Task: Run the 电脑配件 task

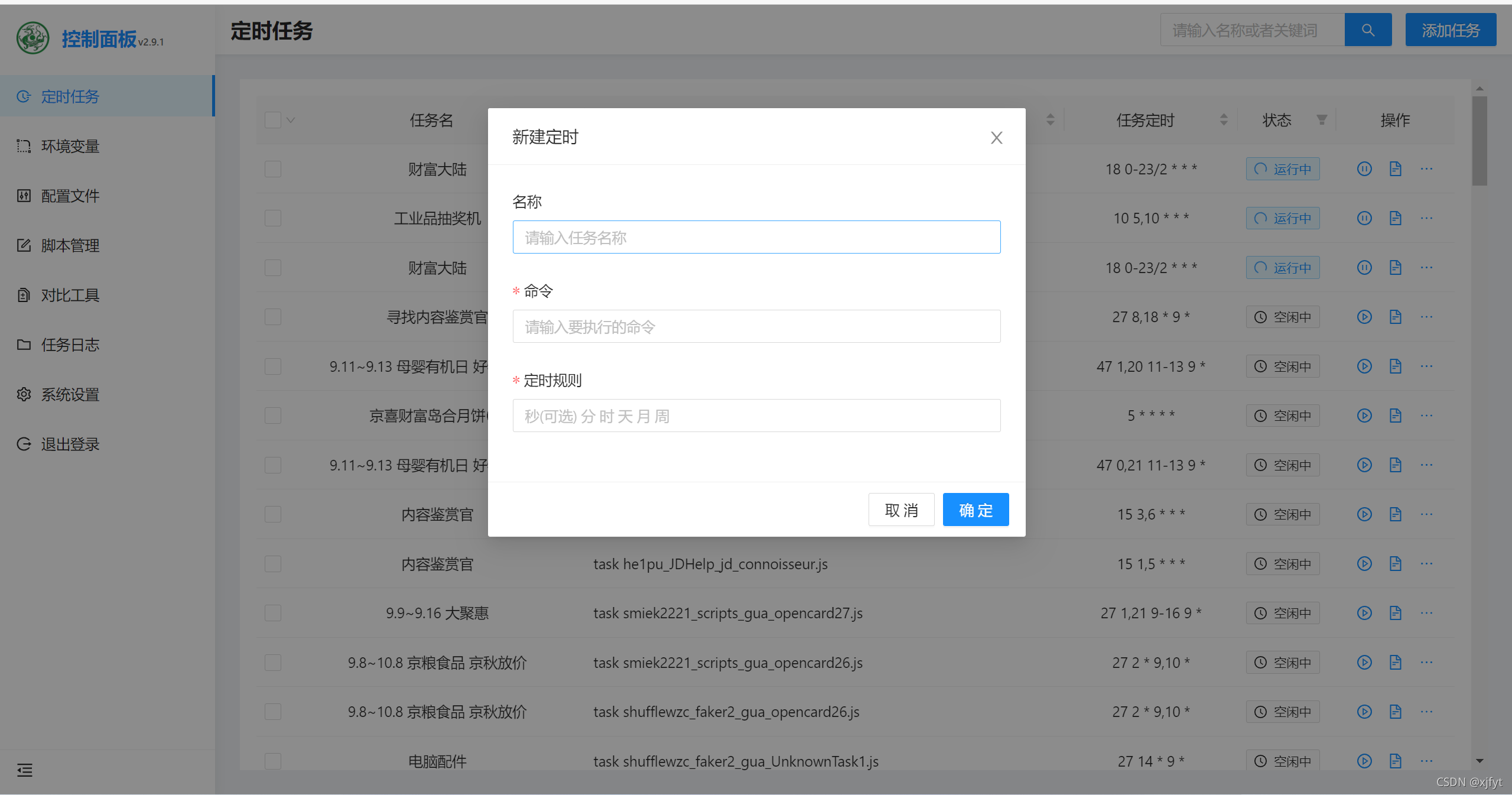Action: pyautogui.click(x=1364, y=761)
